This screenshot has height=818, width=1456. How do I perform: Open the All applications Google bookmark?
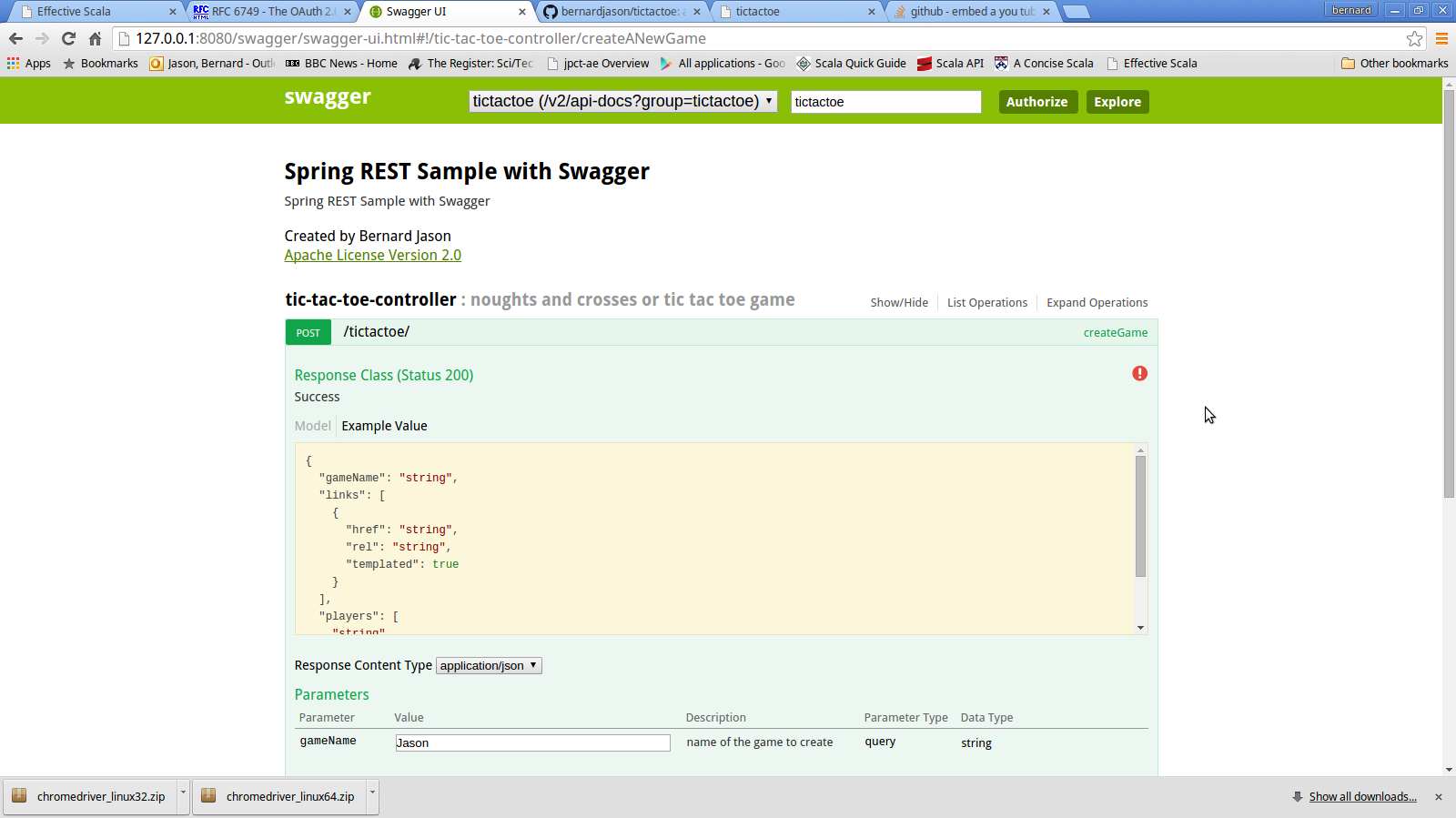click(x=723, y=64)
